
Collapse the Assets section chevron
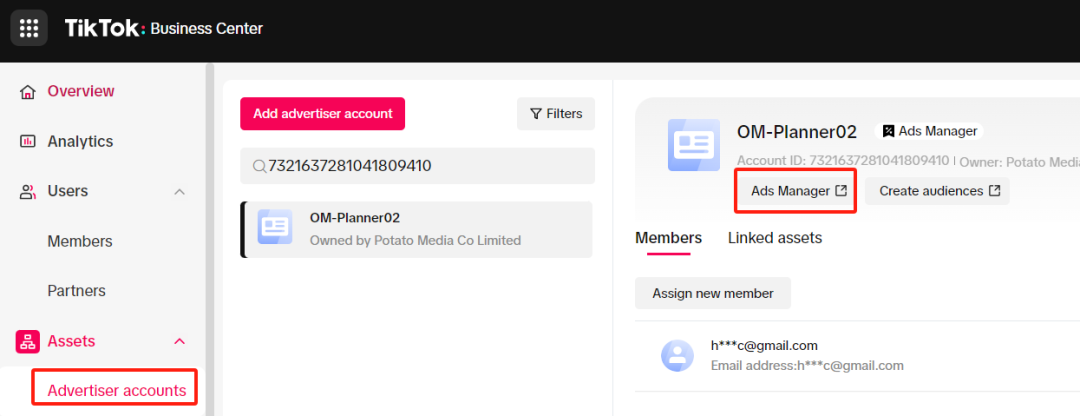(x=179, y=342)
